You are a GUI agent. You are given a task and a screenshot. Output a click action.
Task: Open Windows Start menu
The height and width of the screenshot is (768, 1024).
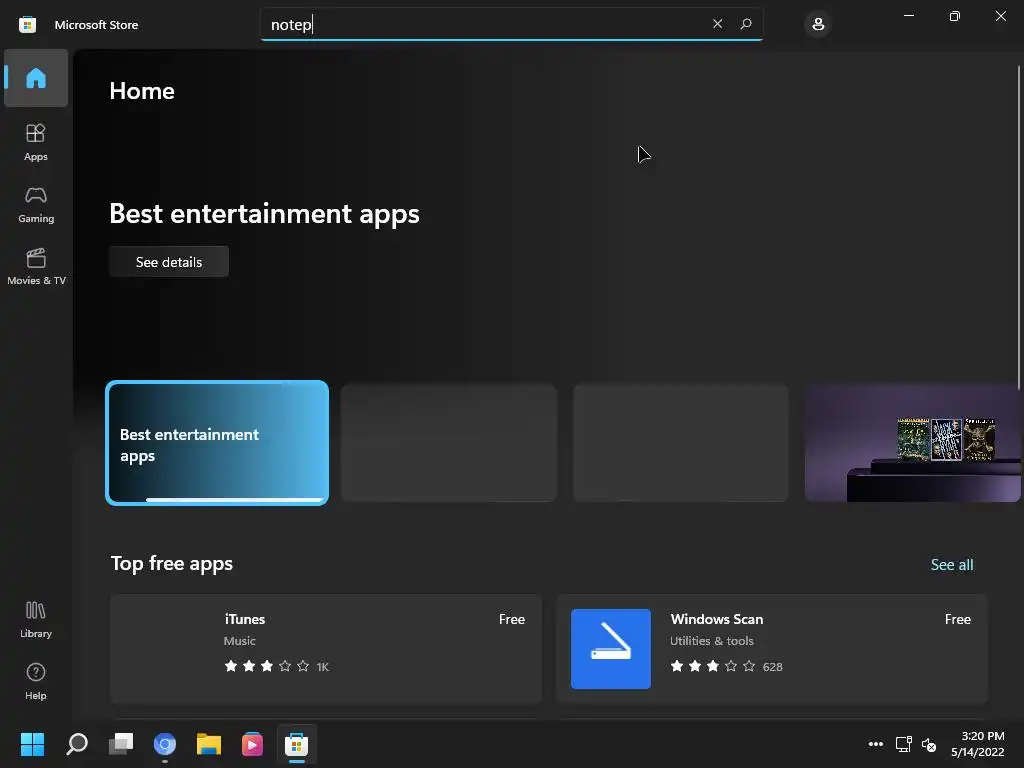click(33, 744)
